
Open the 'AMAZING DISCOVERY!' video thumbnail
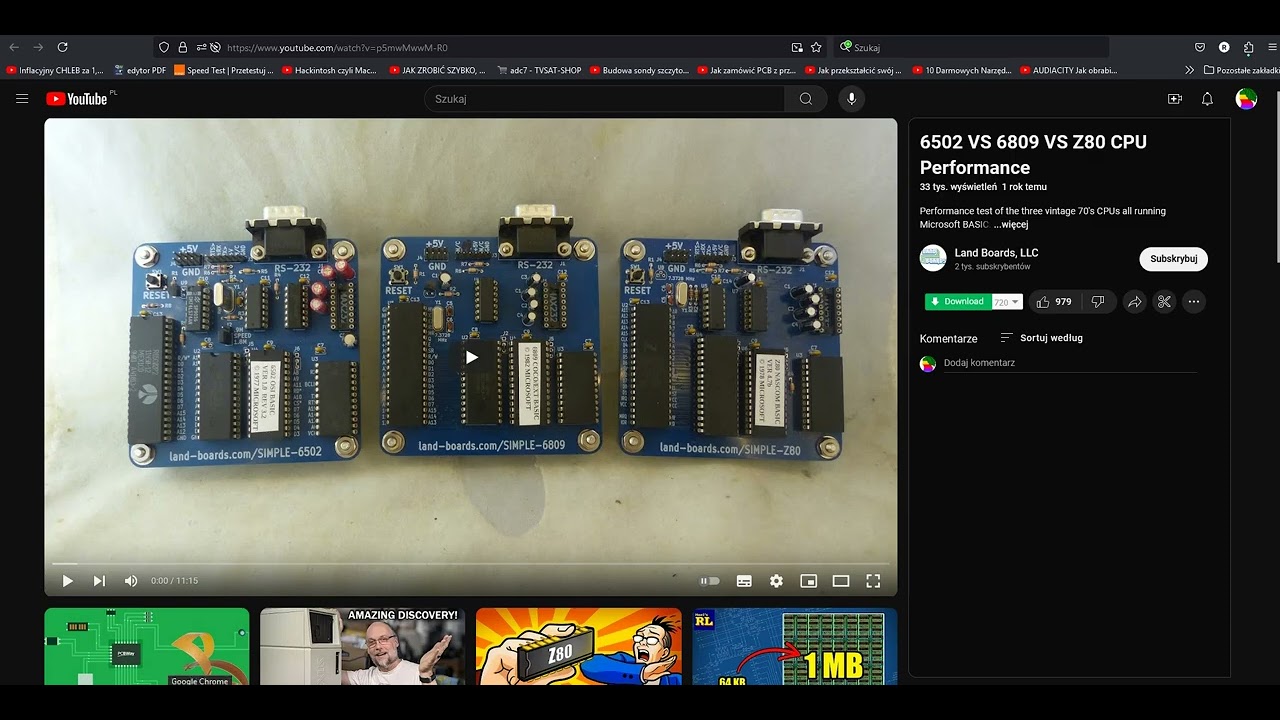click(x=362, y=646)
